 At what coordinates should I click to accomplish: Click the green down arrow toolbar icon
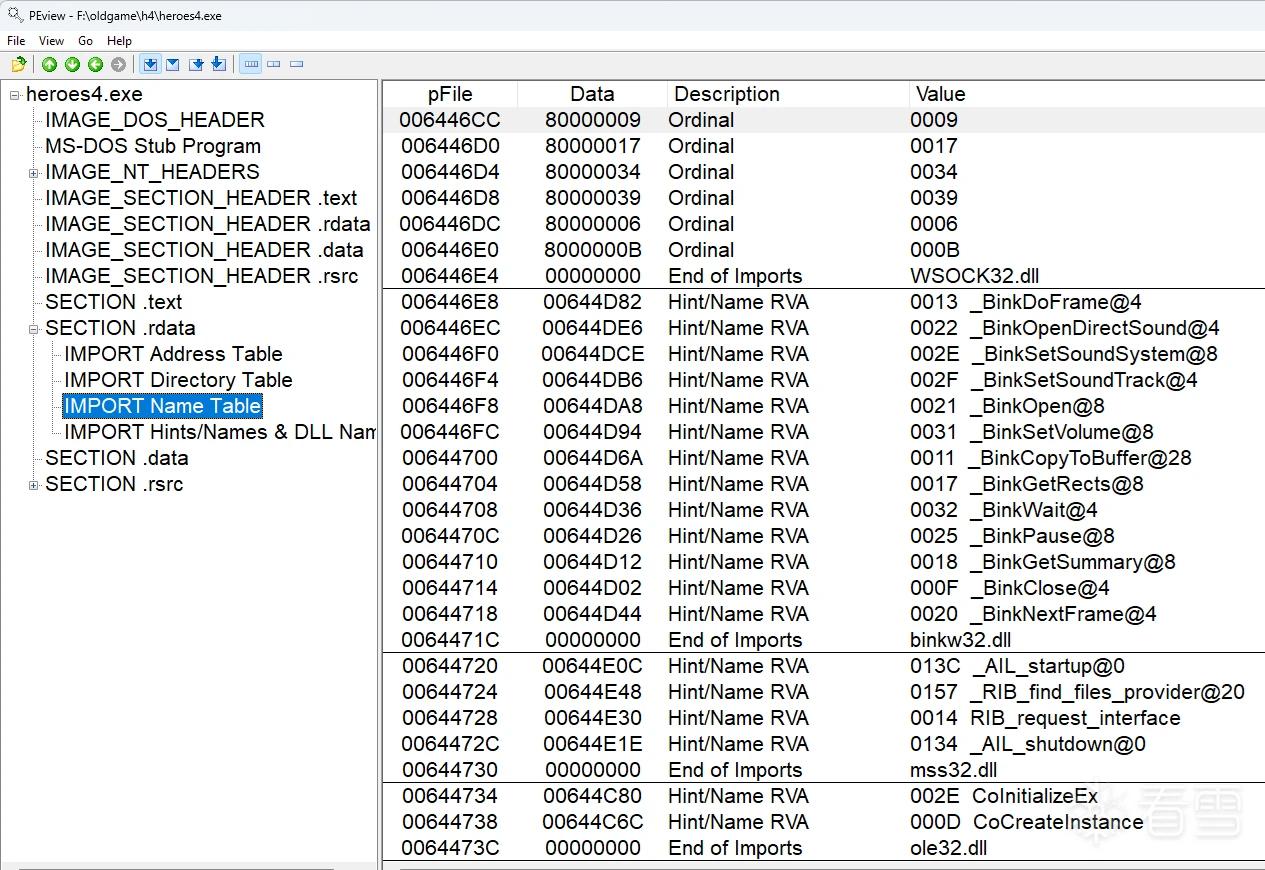coord(72,65)
